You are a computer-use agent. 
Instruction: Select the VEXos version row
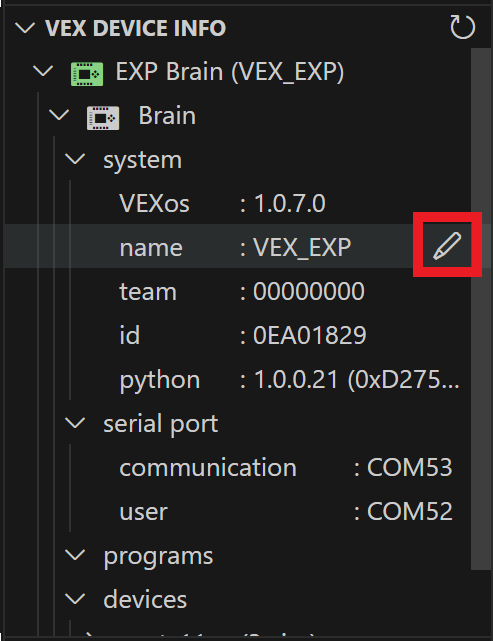click(x=238, y=203)
